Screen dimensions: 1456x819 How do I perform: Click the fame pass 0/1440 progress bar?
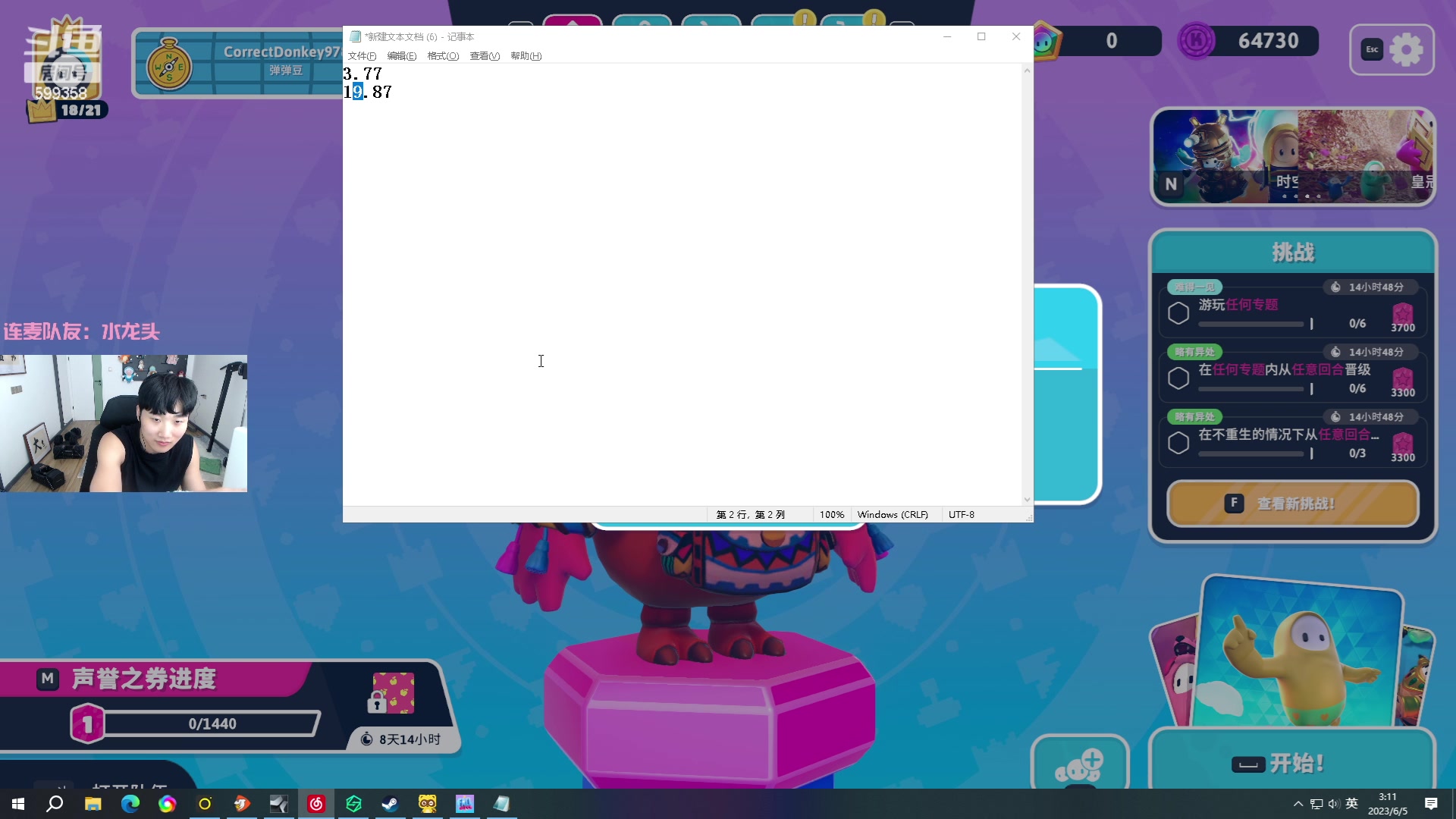[x=212, y=723]
